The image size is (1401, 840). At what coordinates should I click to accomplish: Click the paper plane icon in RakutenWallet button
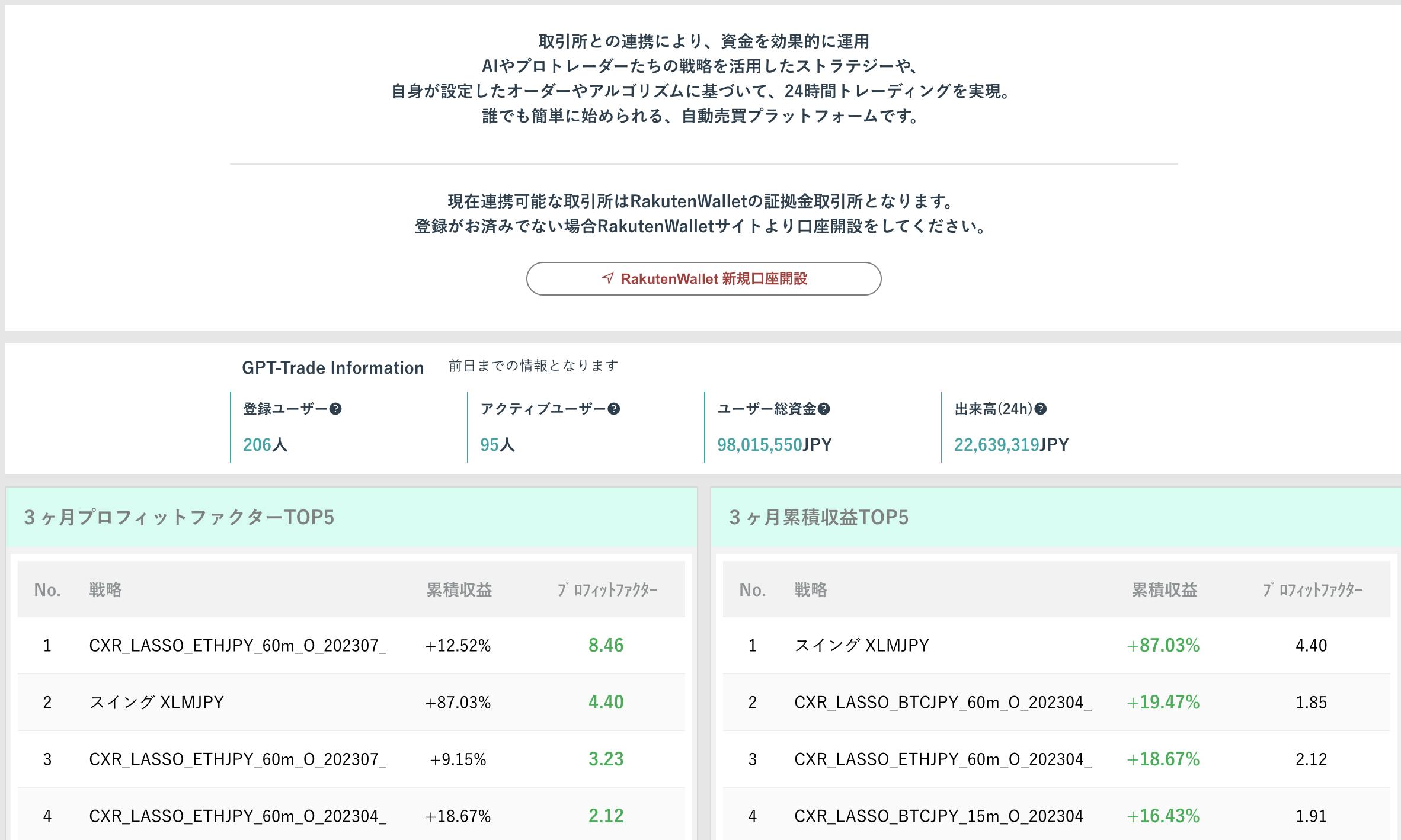608,278
